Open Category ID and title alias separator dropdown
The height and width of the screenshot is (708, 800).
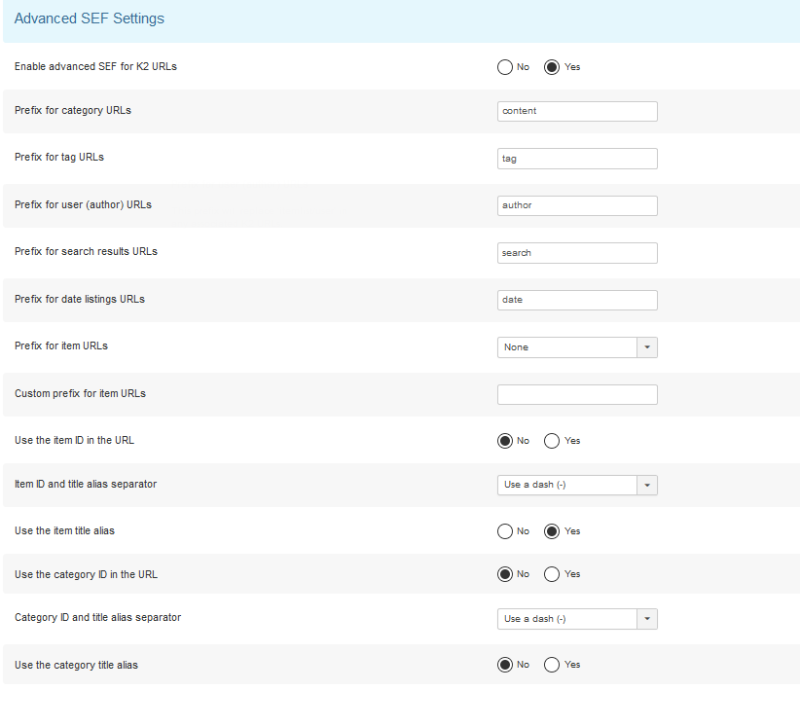[x=577, y=619]
